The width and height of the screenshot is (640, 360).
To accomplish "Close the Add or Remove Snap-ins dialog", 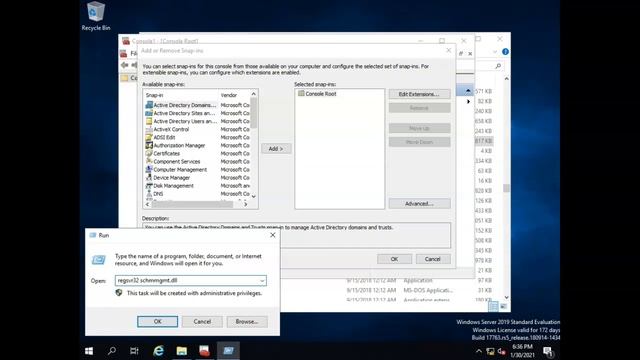I will [x=449, y=50].
